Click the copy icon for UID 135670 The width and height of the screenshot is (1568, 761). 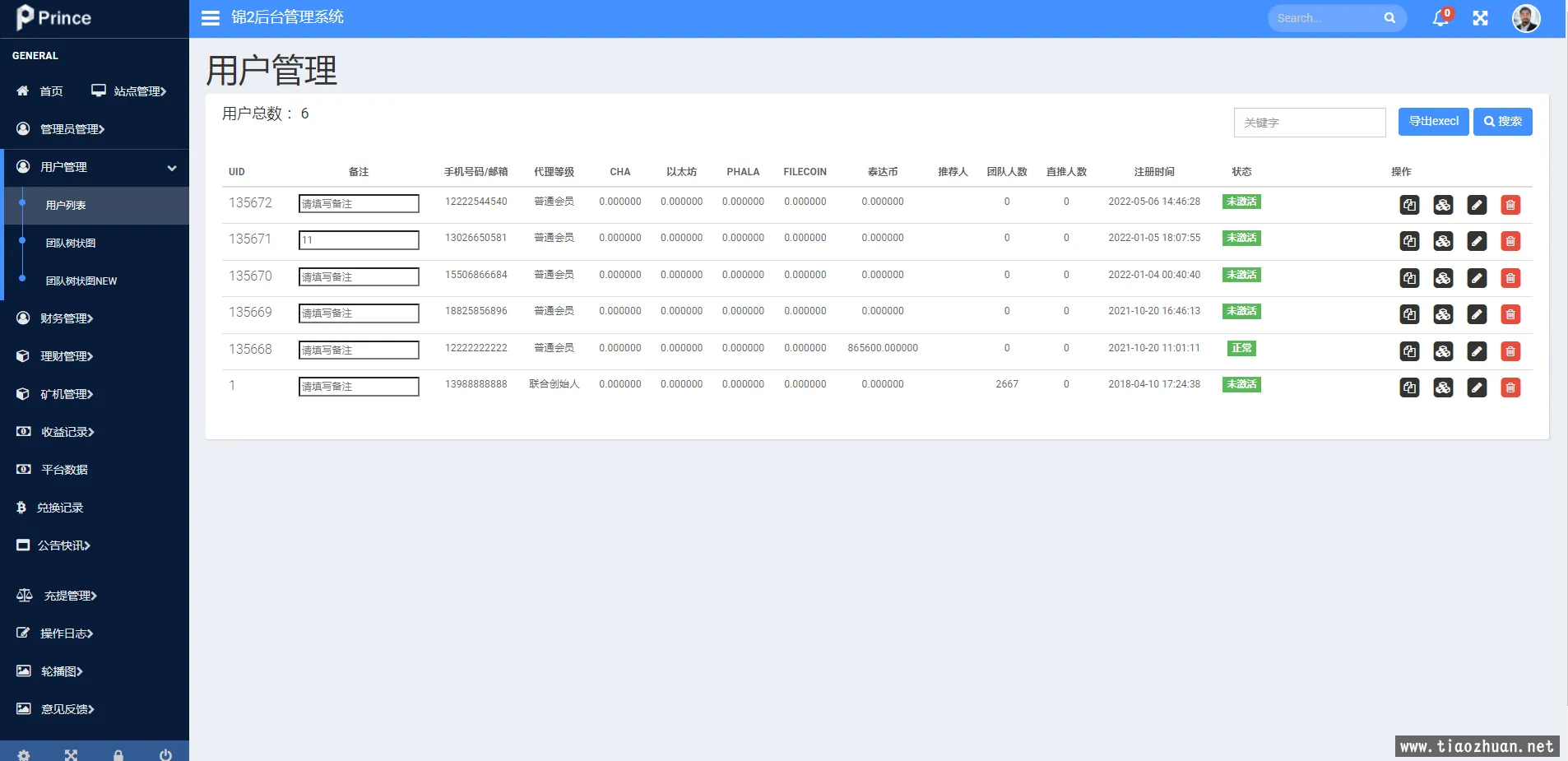[1409, 278]
